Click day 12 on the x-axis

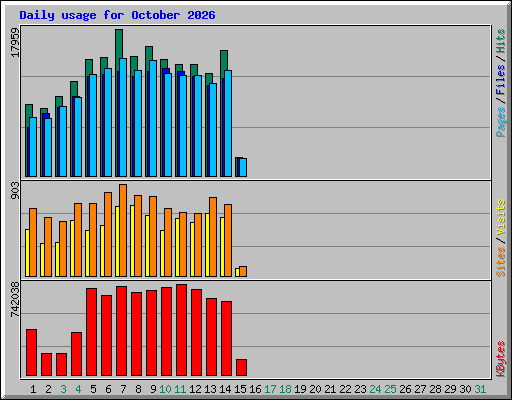(x=195, y=389)
